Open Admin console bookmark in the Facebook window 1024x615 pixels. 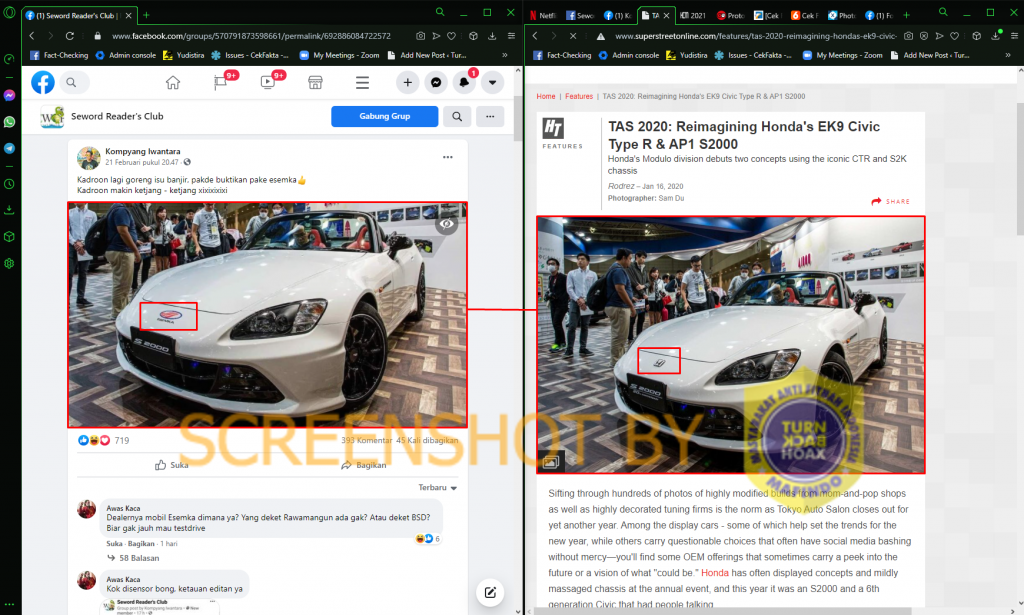[x=126, y=55]
